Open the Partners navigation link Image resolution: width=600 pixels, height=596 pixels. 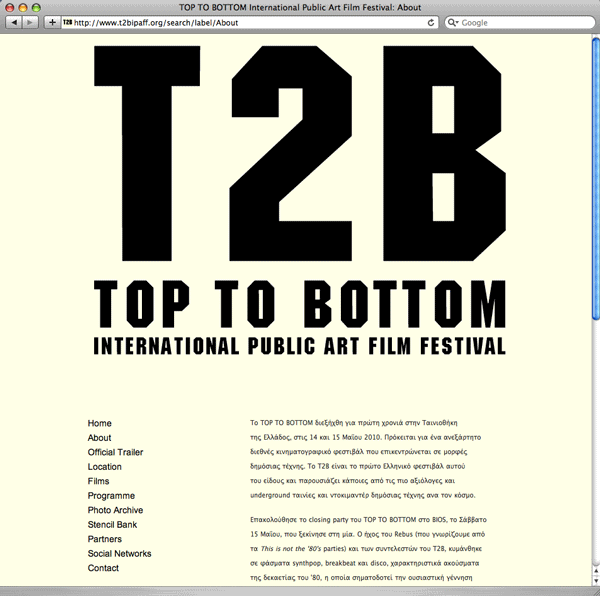104,539
